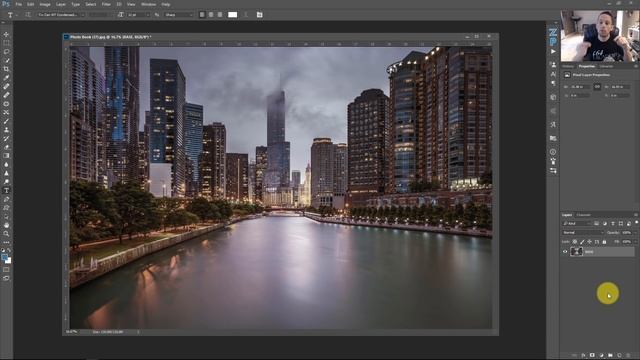The image size is (640, 360).
Task: Center text in options bar
Action: [x=211, y=15]
